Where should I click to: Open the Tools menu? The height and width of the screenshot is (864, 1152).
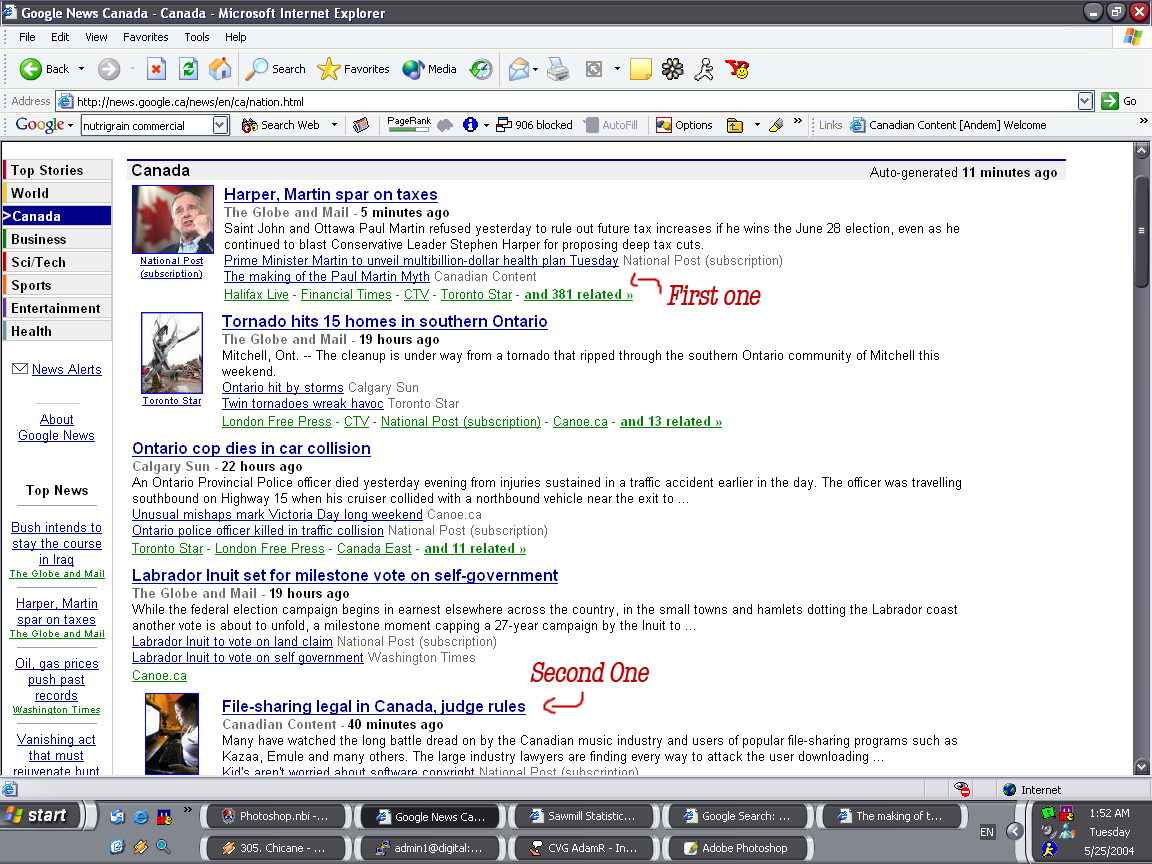click(197, 37)
